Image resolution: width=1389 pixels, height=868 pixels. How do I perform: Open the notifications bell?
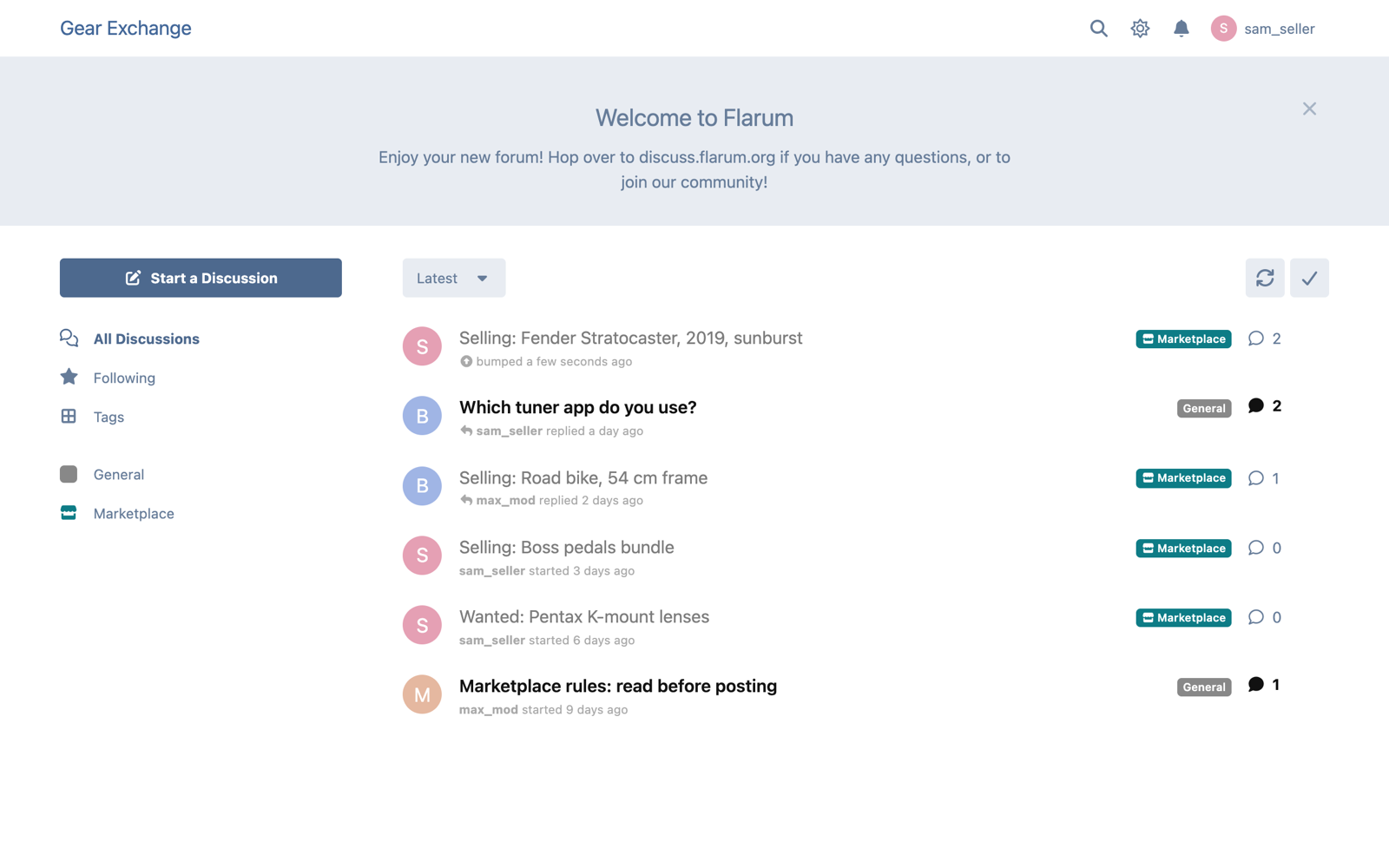click(x=1181, y=29)
